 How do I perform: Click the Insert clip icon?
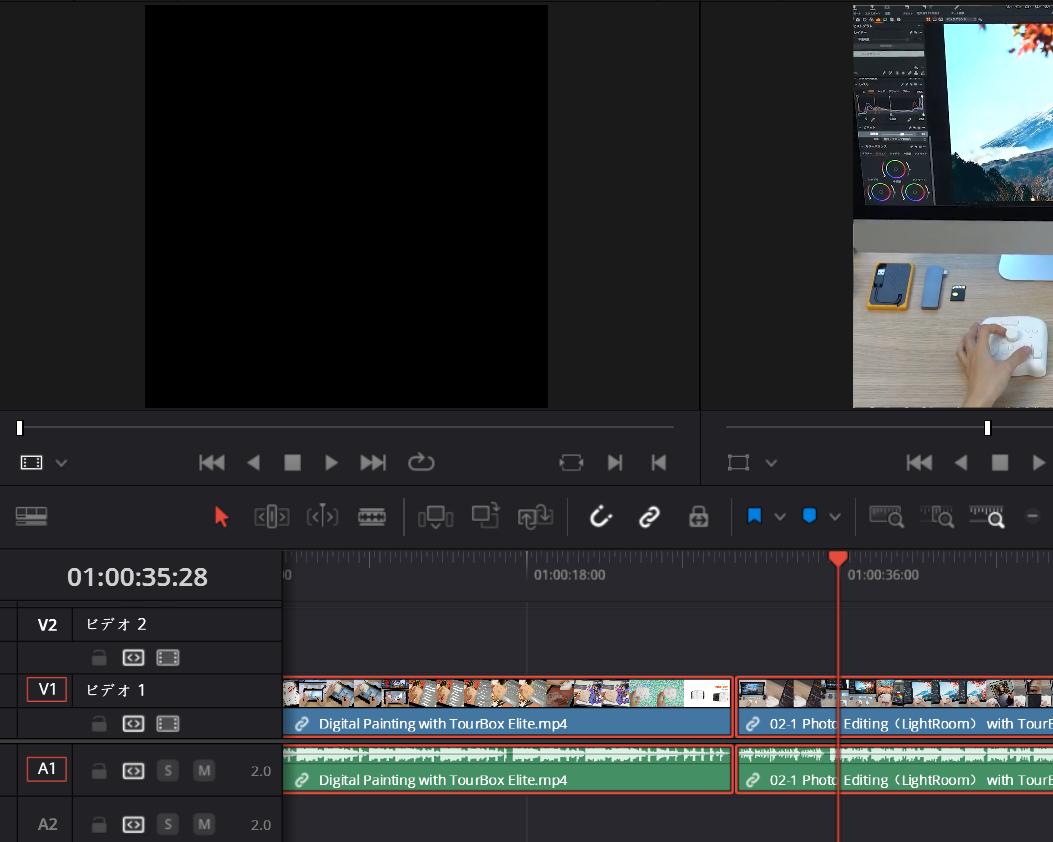434,517
